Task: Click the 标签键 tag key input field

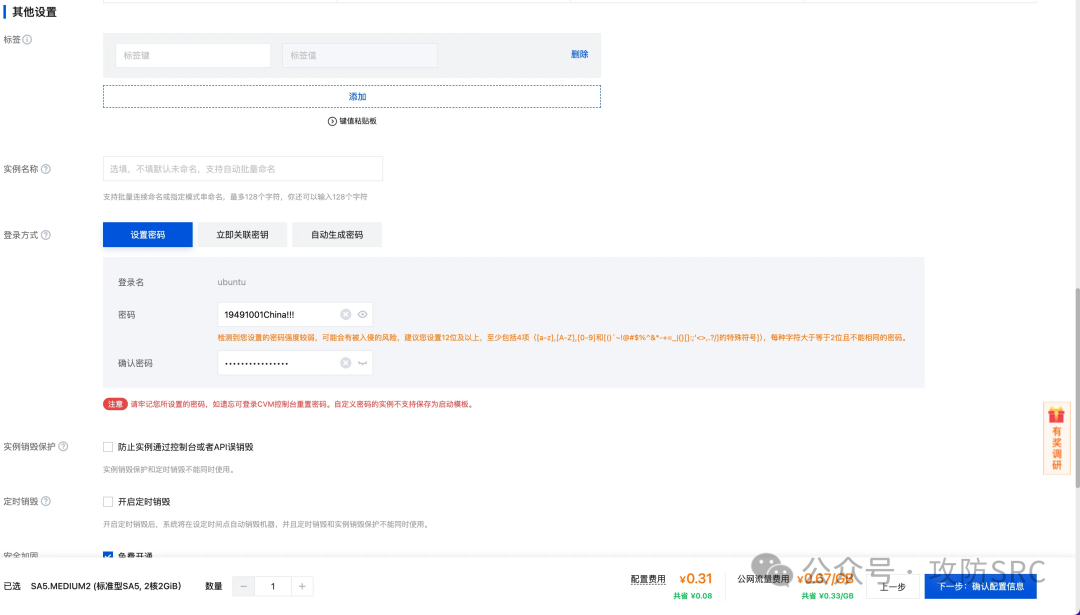Action: coord(192,55)
